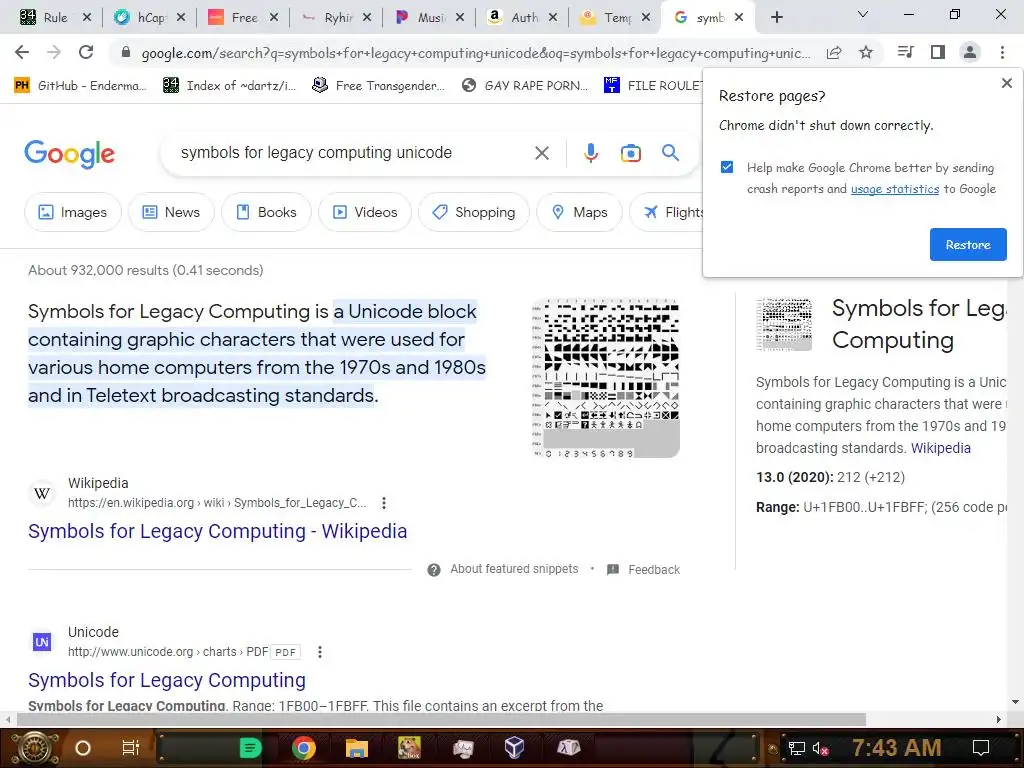Search by image camera icon
Viewport: 1024px width, 768px height.
tap(630, 153)
